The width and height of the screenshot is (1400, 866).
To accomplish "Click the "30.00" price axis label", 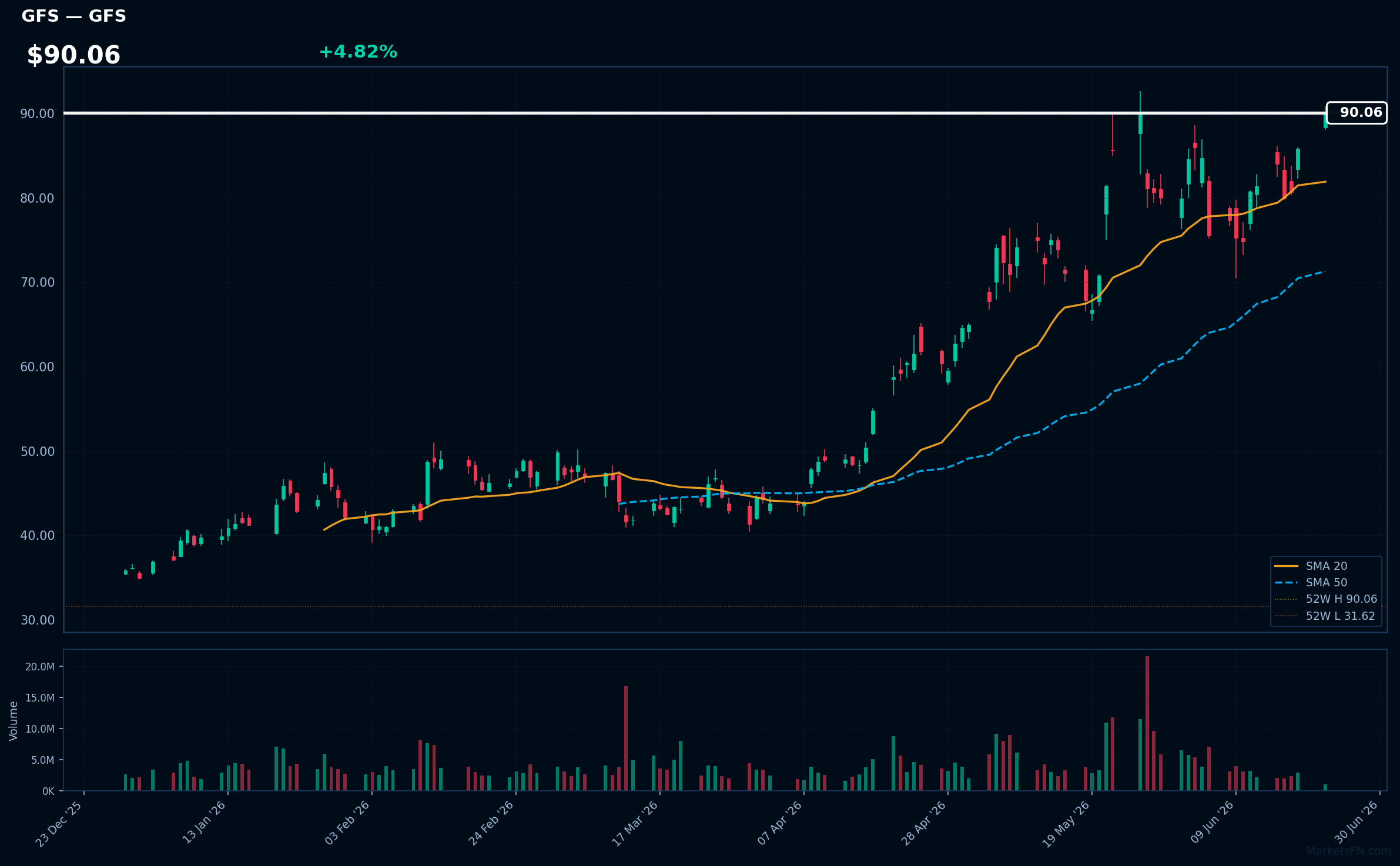I will click(x=37, y=620).
